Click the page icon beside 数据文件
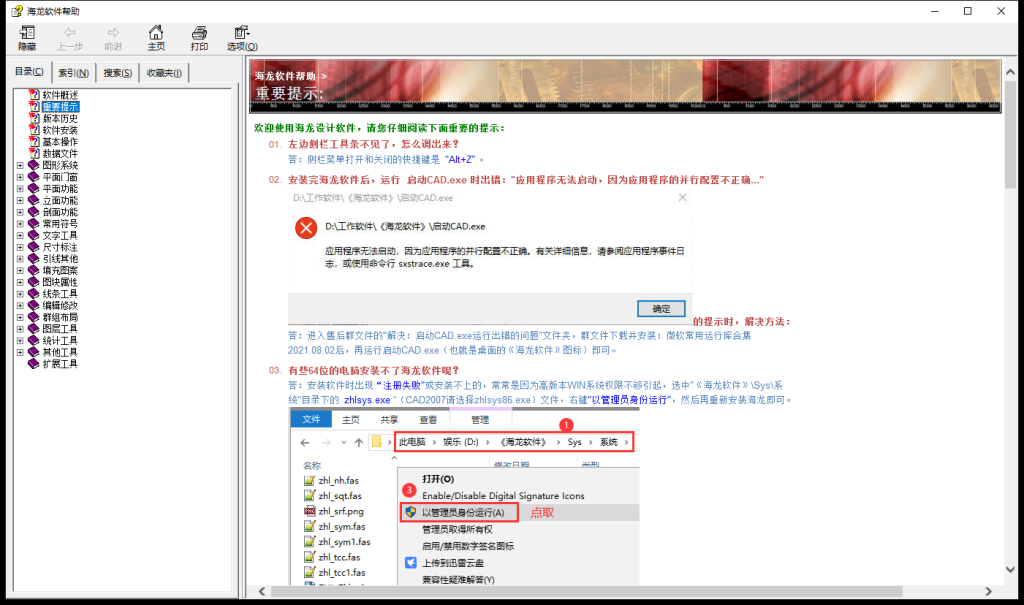This screenshot has height=605, width=1024. [x=34, y=154]
